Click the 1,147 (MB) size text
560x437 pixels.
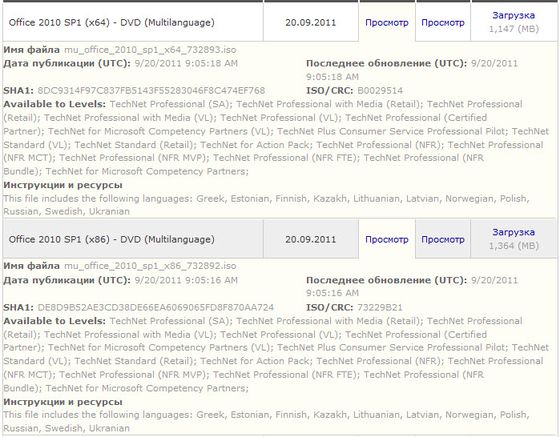(x=514, y=29)
